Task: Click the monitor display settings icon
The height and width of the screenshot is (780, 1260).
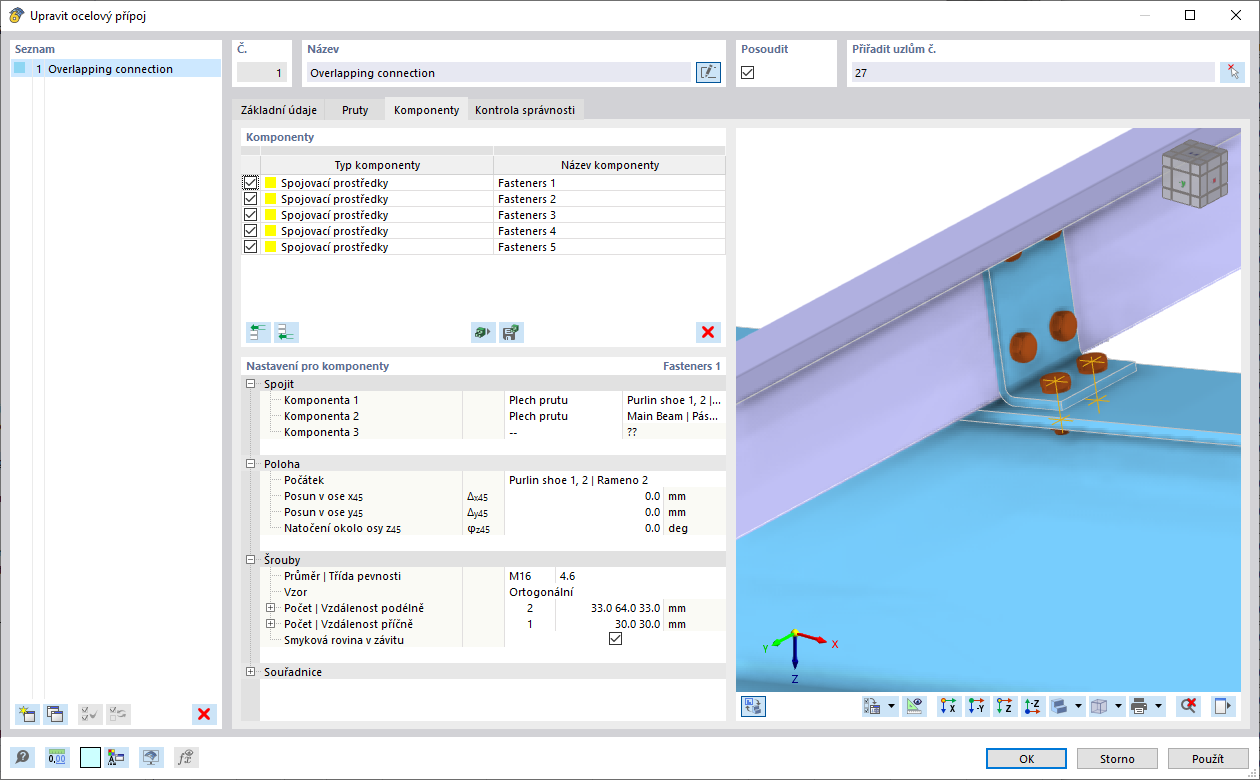Action: [151, 758]
